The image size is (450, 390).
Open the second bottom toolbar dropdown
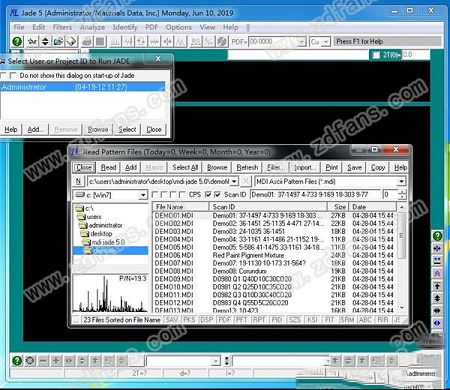328,361
